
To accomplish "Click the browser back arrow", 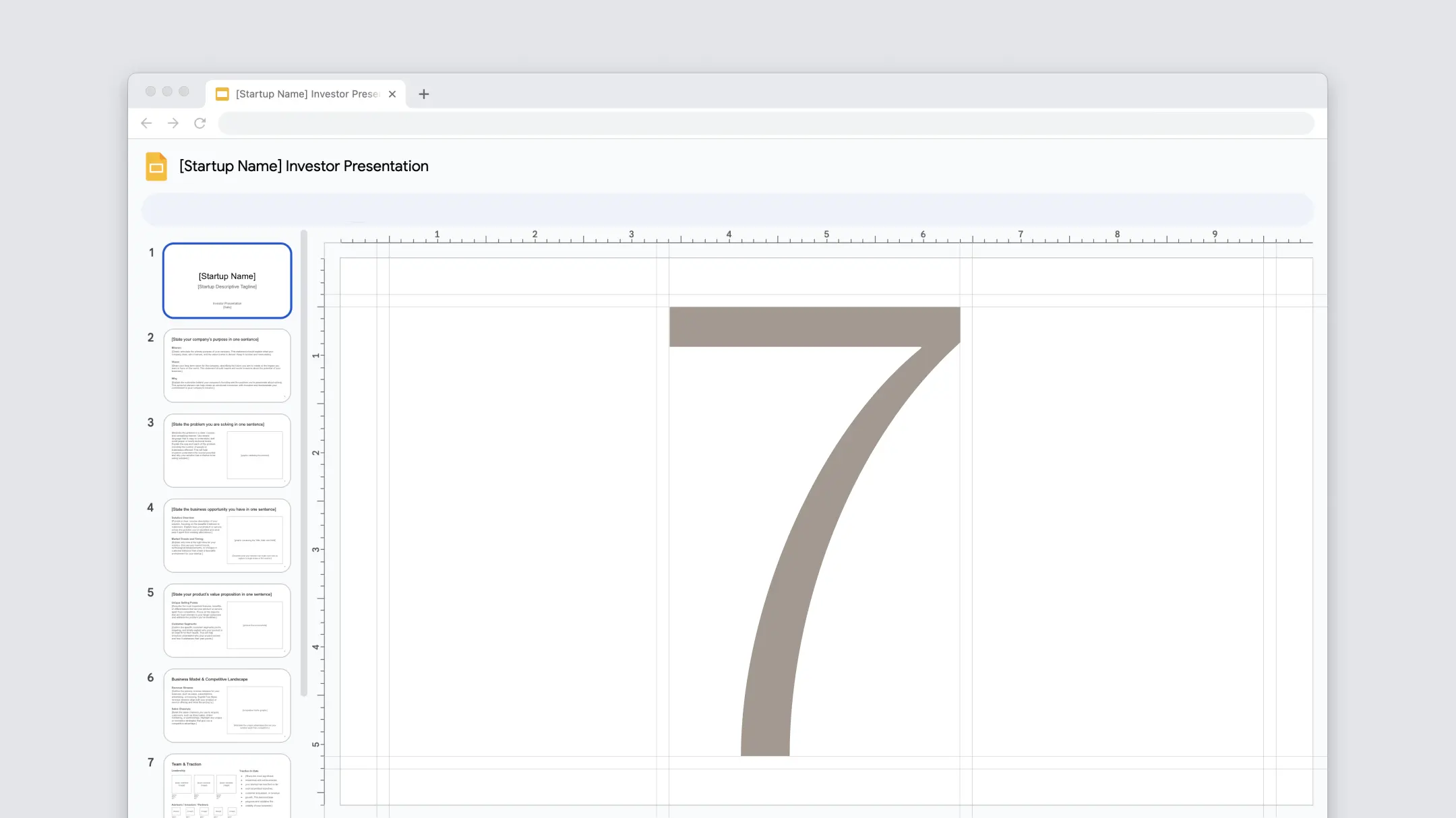I will 146,123.
